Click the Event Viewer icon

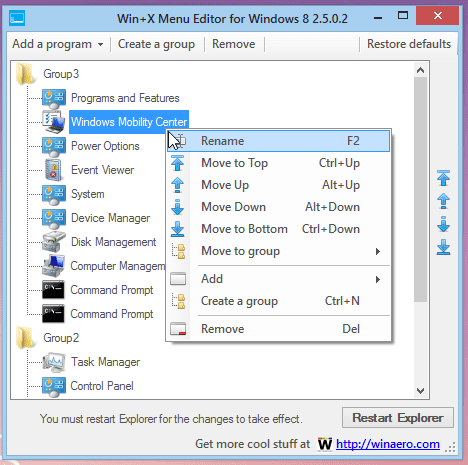pos(54,170)
